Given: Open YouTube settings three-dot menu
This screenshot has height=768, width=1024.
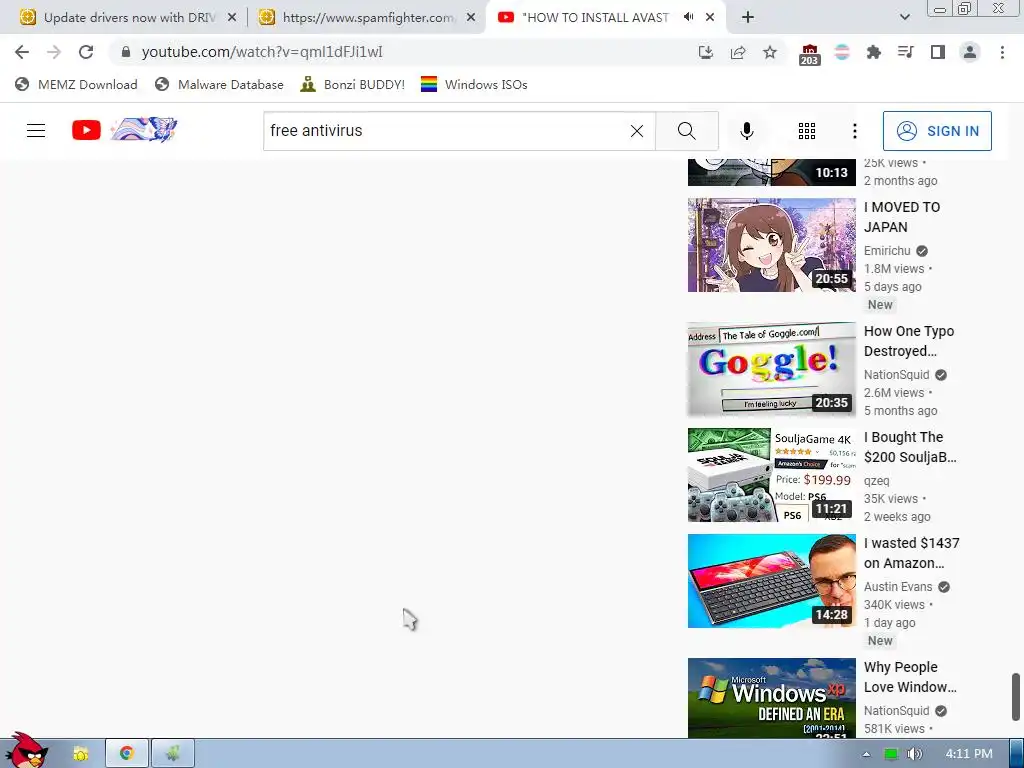Looking at the screenshot, I should (854, 131).
